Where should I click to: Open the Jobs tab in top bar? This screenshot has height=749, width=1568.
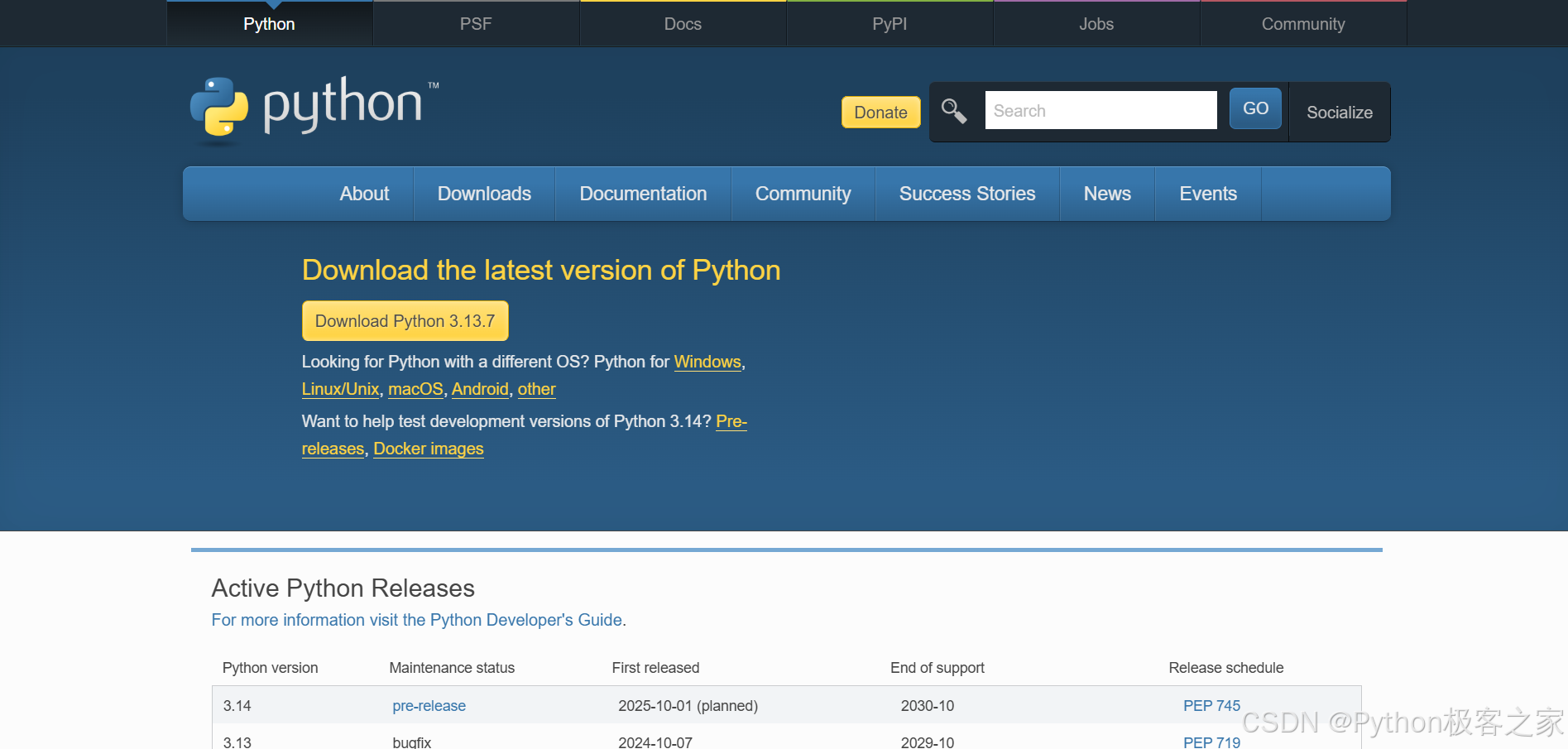point(1096,24)
